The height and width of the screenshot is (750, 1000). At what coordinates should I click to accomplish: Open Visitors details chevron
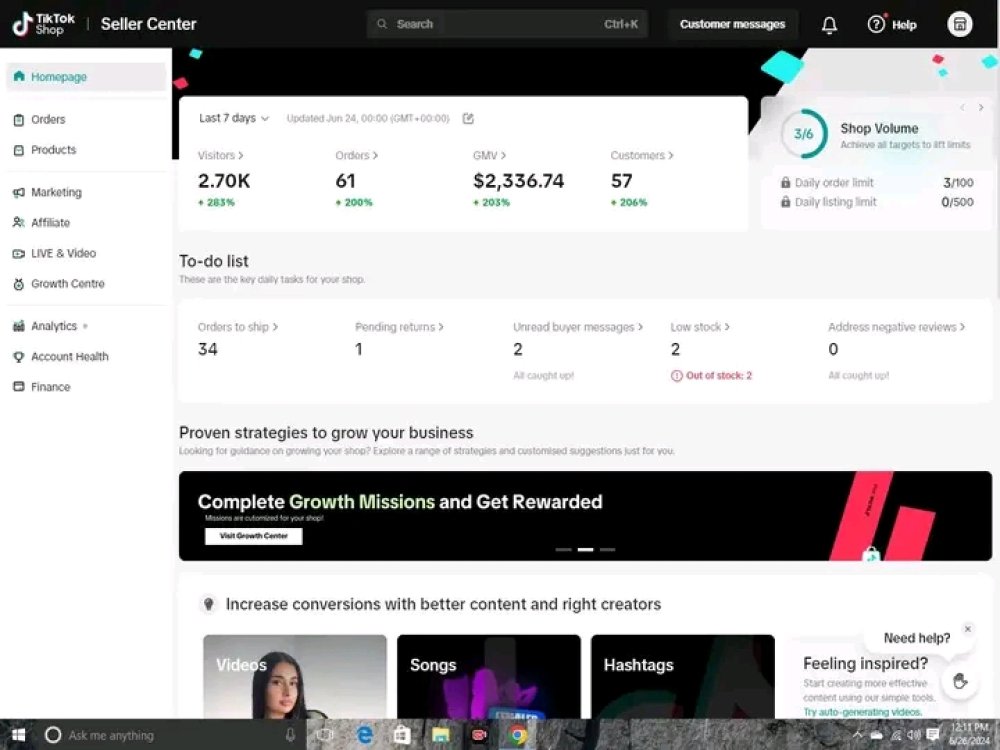[240, 156]
